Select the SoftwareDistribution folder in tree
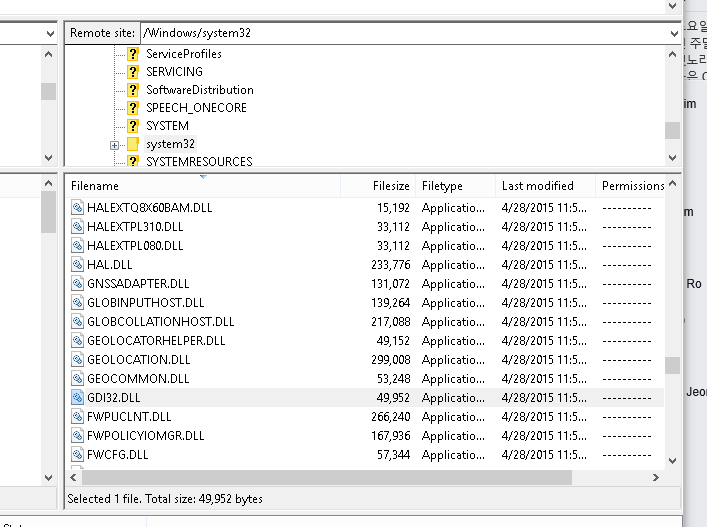The height and width of the screenshot is (527, 707). [x=199, y=90]
